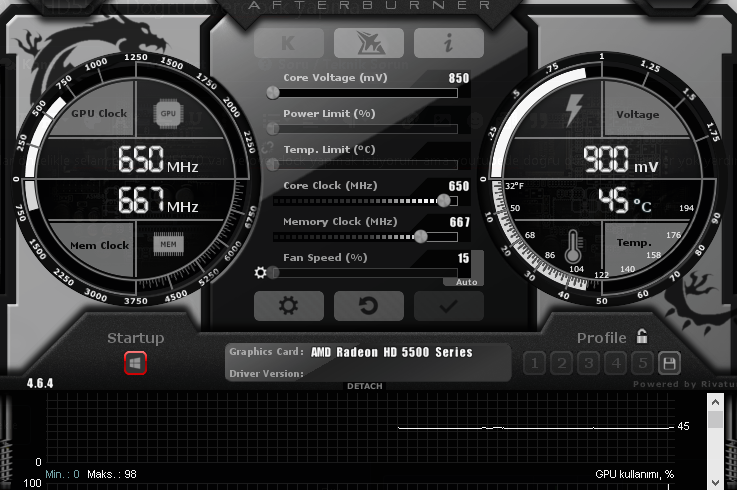Image resolution: width=737 pixels, height=490 pixels.
Task: Click the 'Min. : 0' graph statistic
Action: point(63,474)
